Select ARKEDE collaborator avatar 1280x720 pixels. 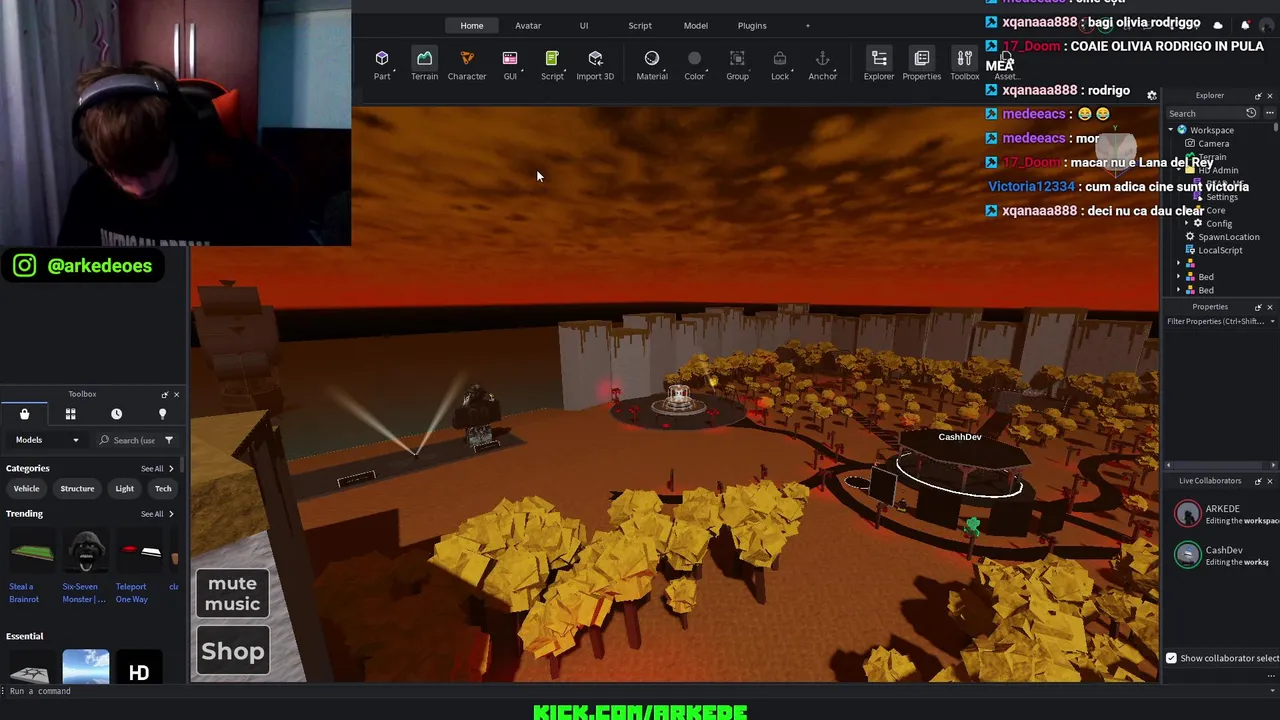1188,514
